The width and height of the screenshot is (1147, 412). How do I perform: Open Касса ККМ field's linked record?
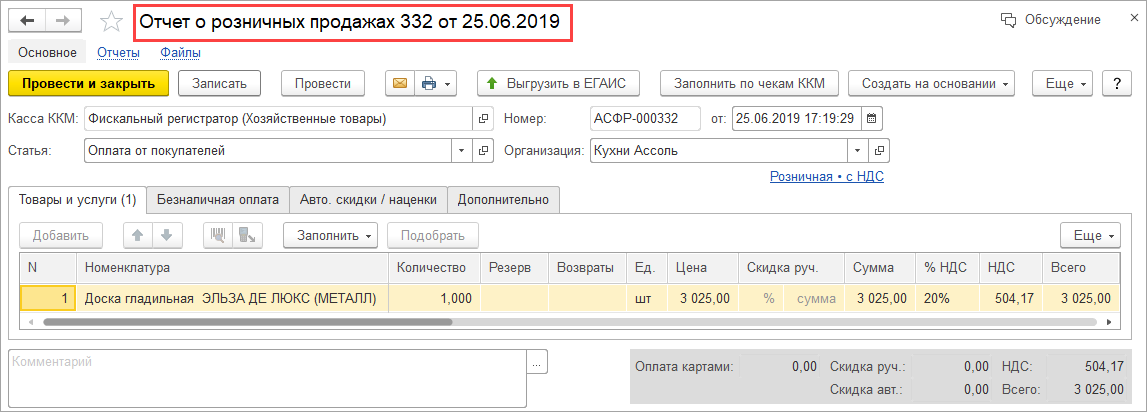[x=484, y=119]
